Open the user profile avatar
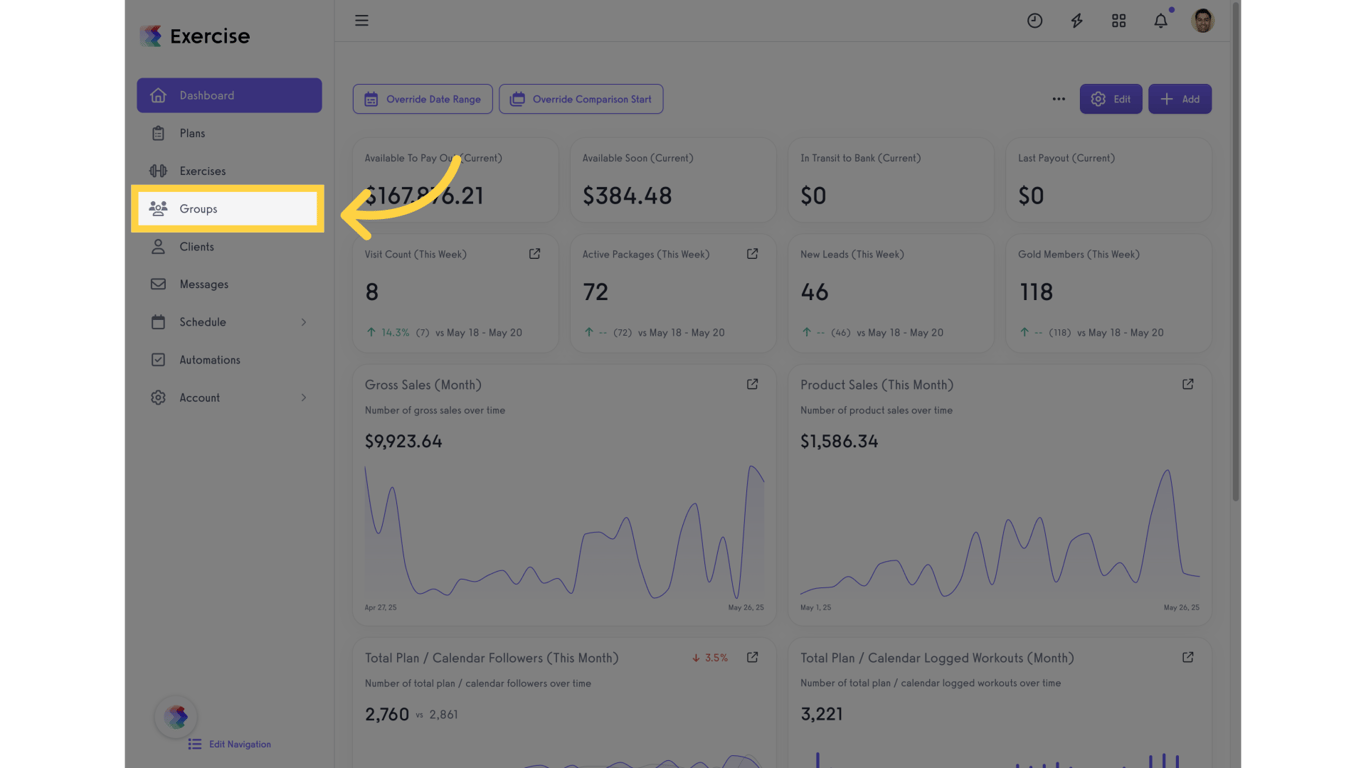 [x=1203, y=20]
